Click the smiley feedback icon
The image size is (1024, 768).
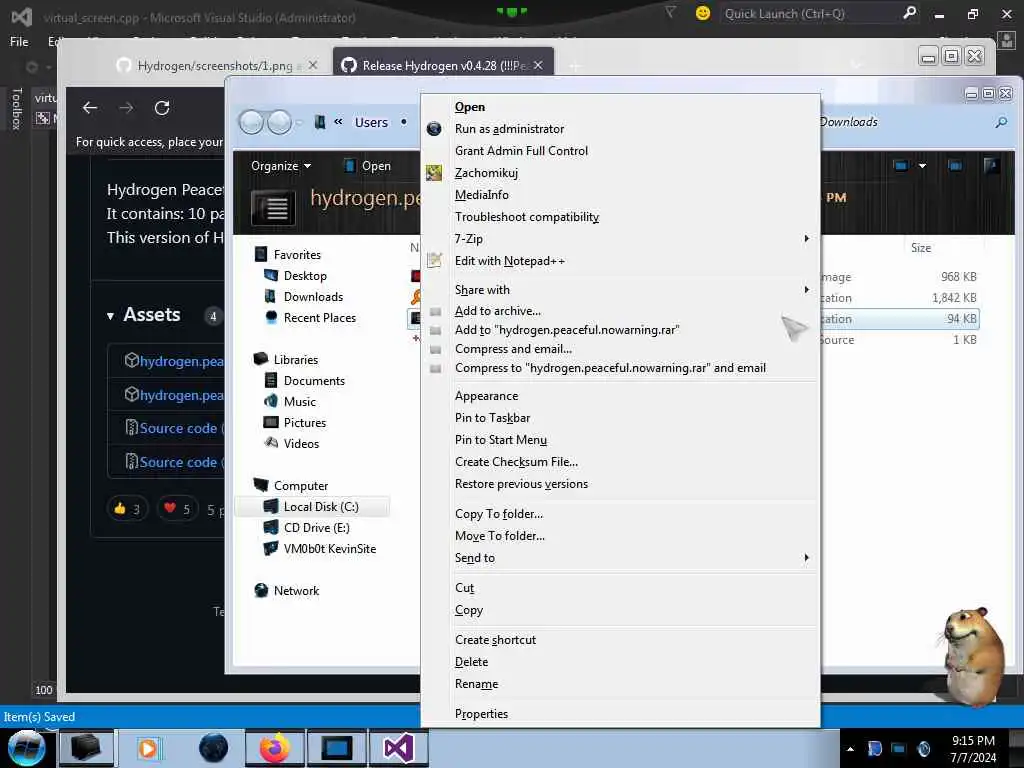coord(703,13)
